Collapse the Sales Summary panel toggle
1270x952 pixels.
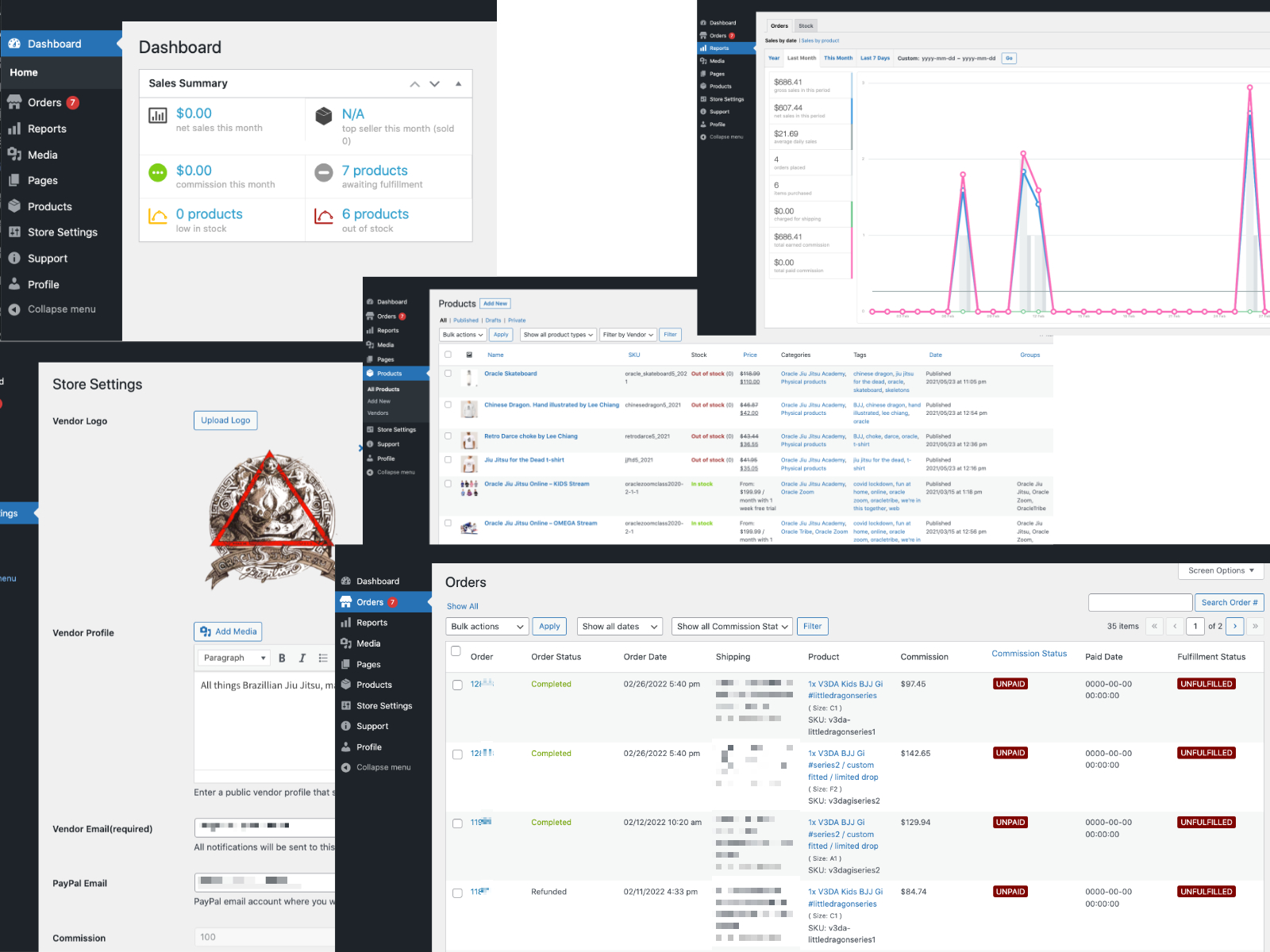pyautogui.click(x=458, y=84)
